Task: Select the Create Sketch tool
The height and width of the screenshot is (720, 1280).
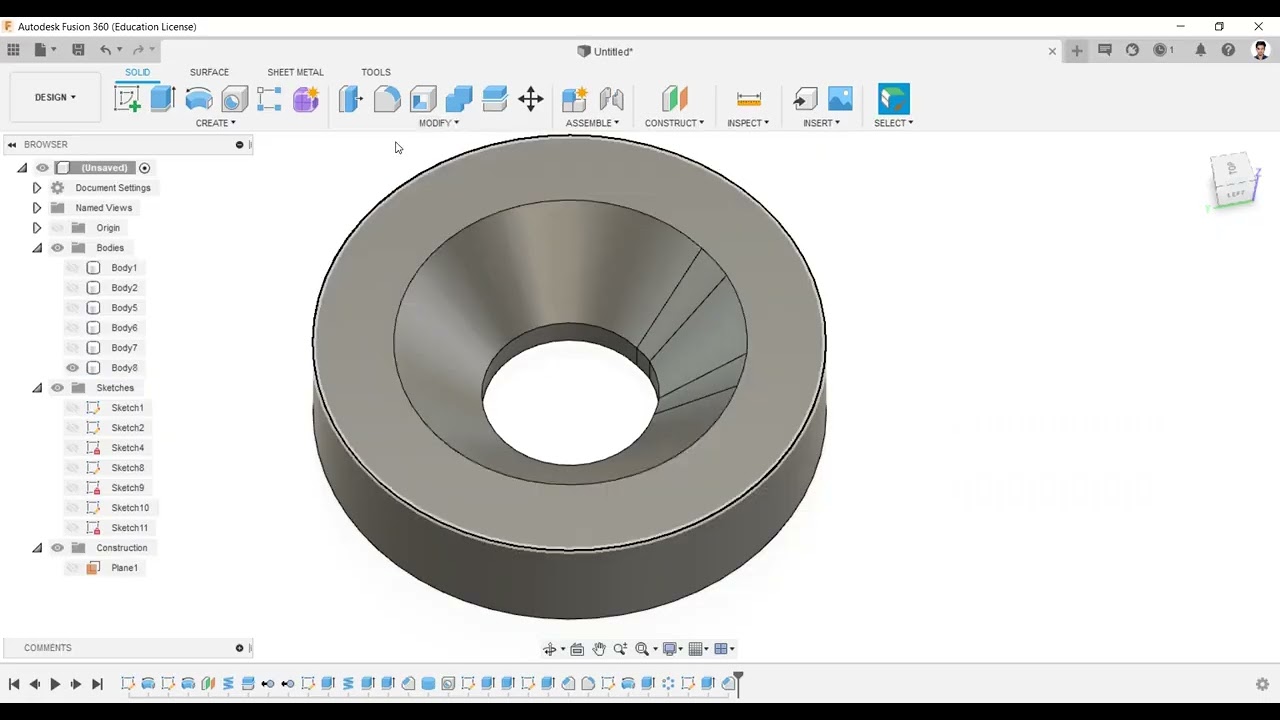Action: pyautogui.click(x=127, y=98)
